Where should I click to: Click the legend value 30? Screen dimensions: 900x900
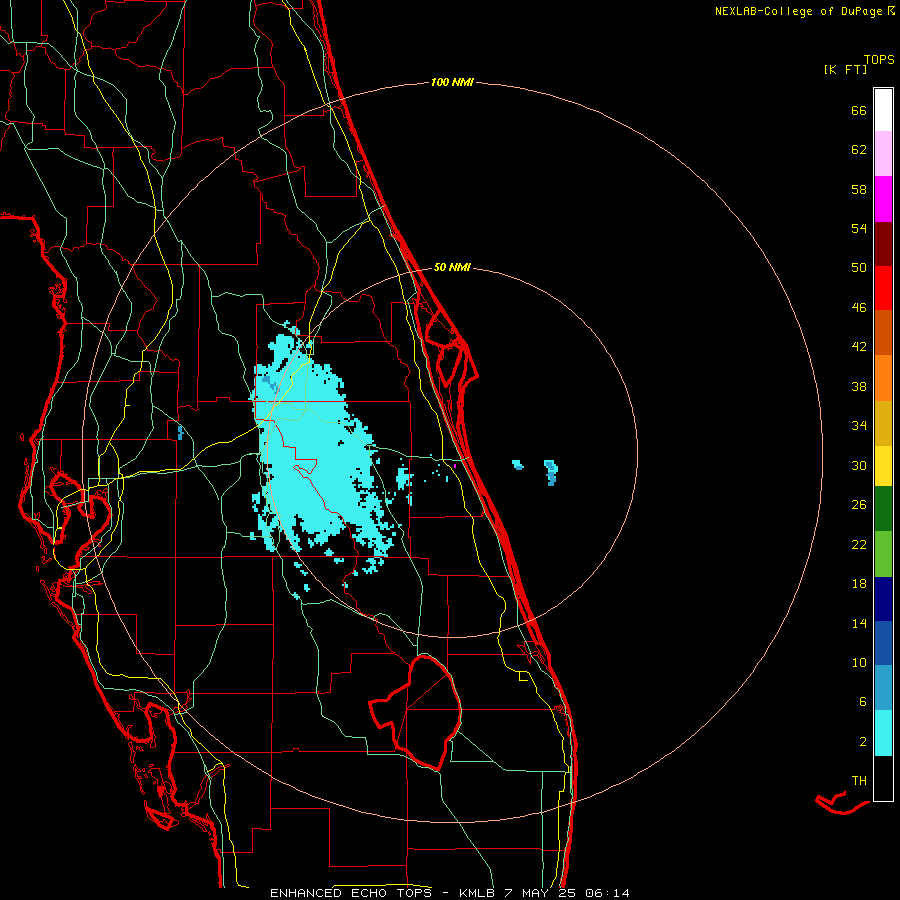[859, 465]
